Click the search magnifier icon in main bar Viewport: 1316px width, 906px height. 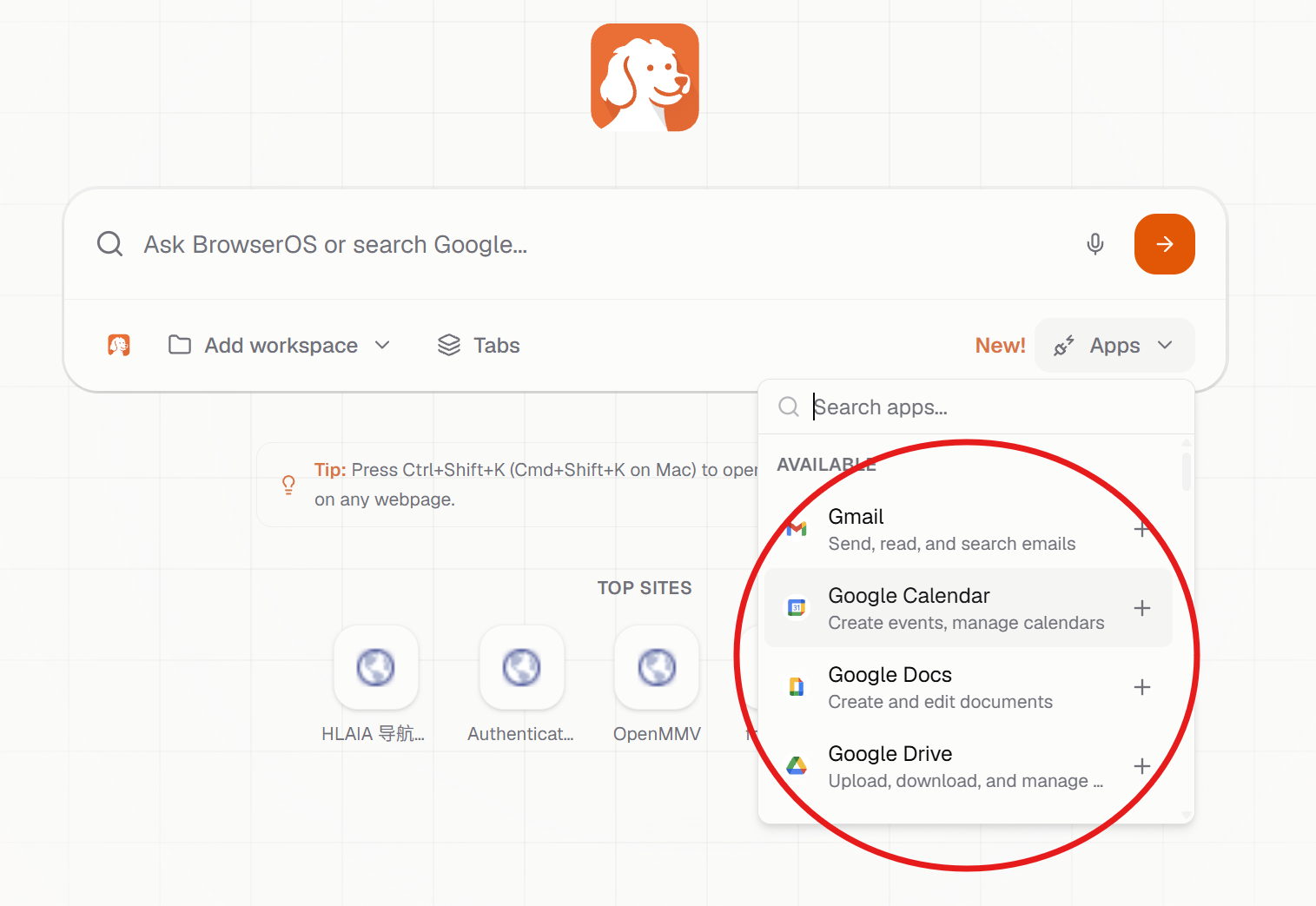coord(109,244)
